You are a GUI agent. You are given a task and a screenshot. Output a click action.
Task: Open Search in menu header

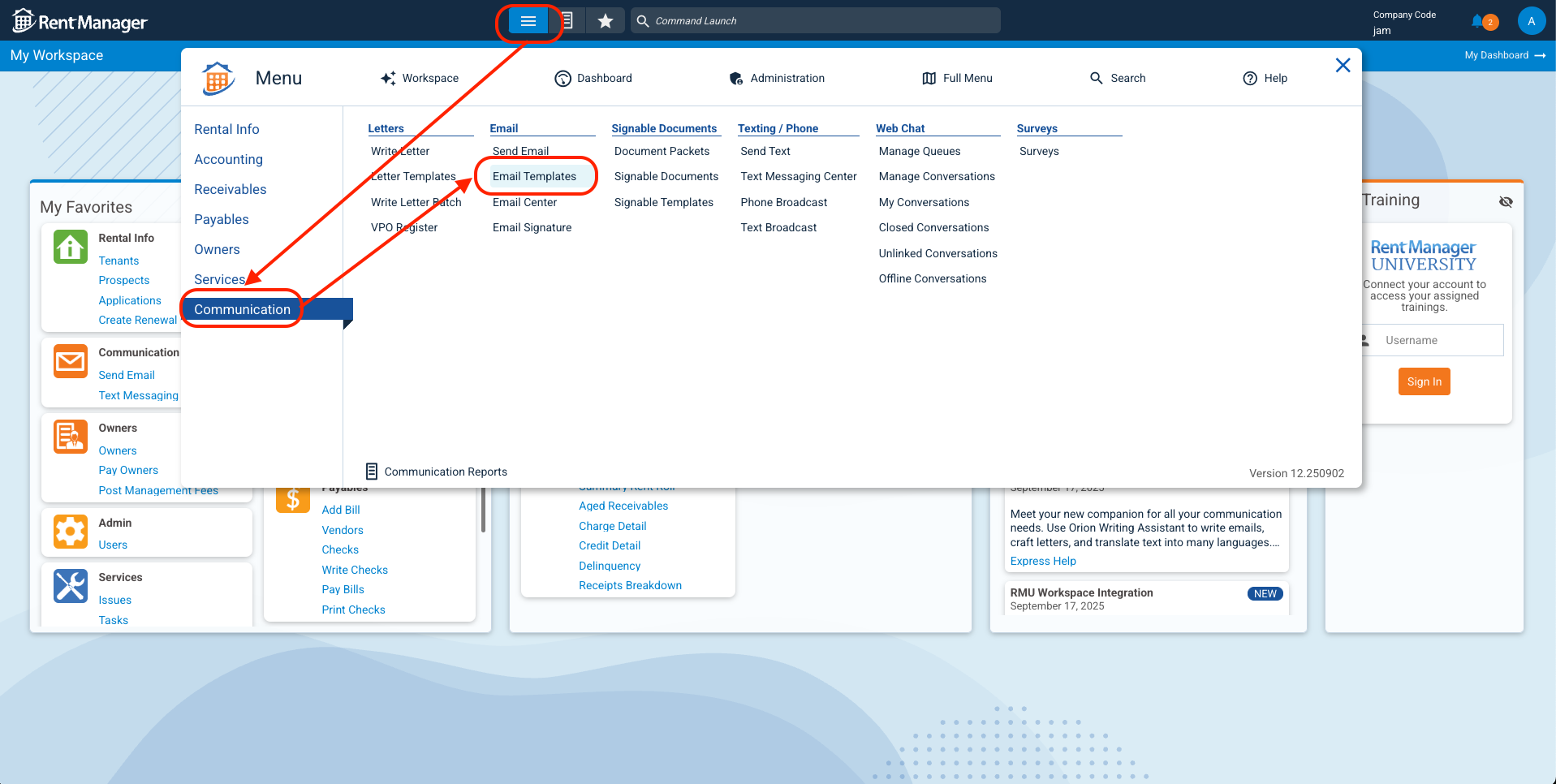pos(1118,78)
